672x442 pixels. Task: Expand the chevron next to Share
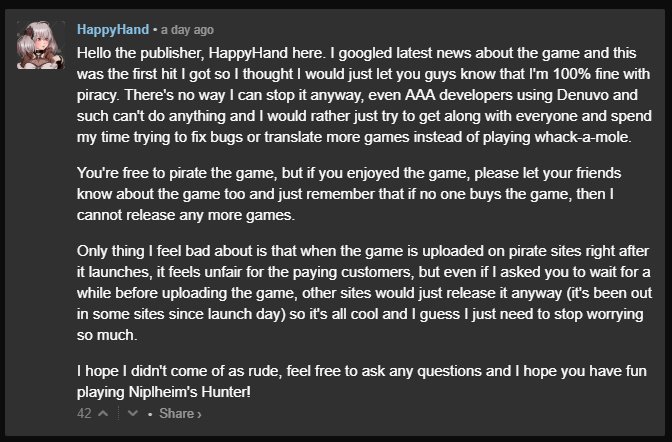(198, 414)
